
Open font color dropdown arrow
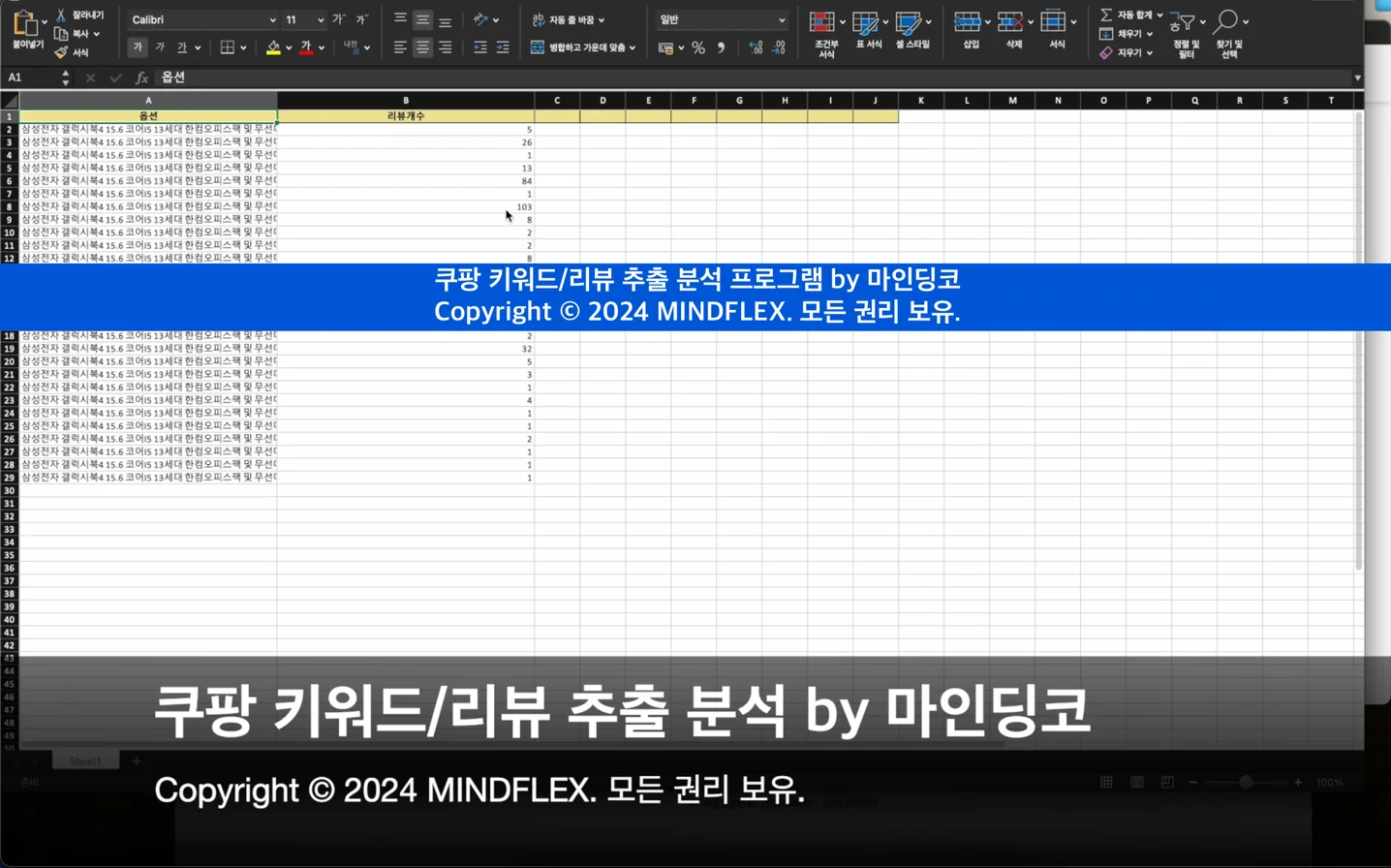(322, 47)
